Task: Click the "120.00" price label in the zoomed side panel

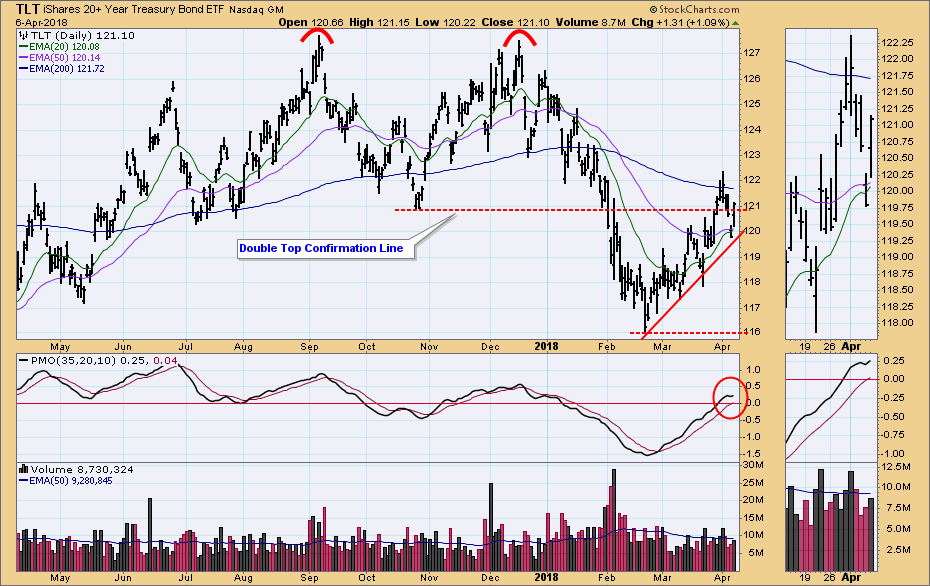Action: [x=897, y=191]
